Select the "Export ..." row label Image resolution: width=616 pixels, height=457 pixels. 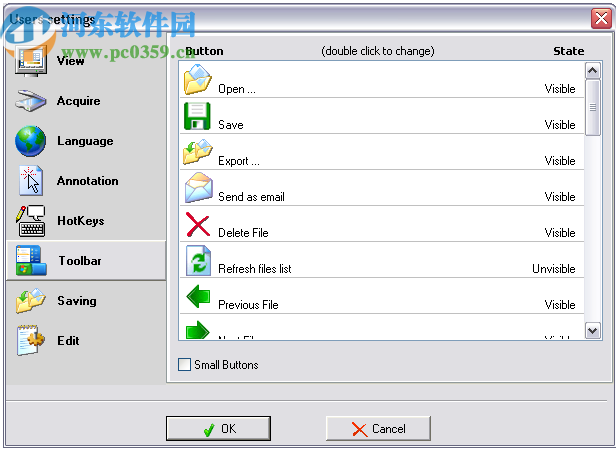[239, 161]
